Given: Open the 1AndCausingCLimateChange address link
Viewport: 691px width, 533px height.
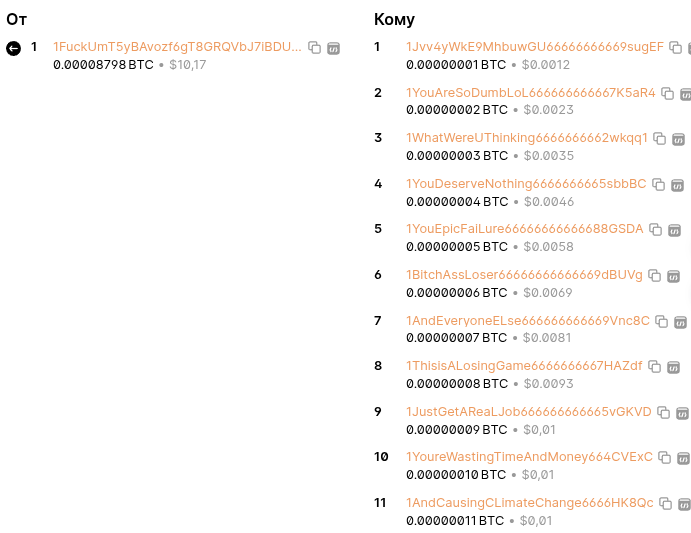Looking at the screenshot, I should (x=529, y=503).
